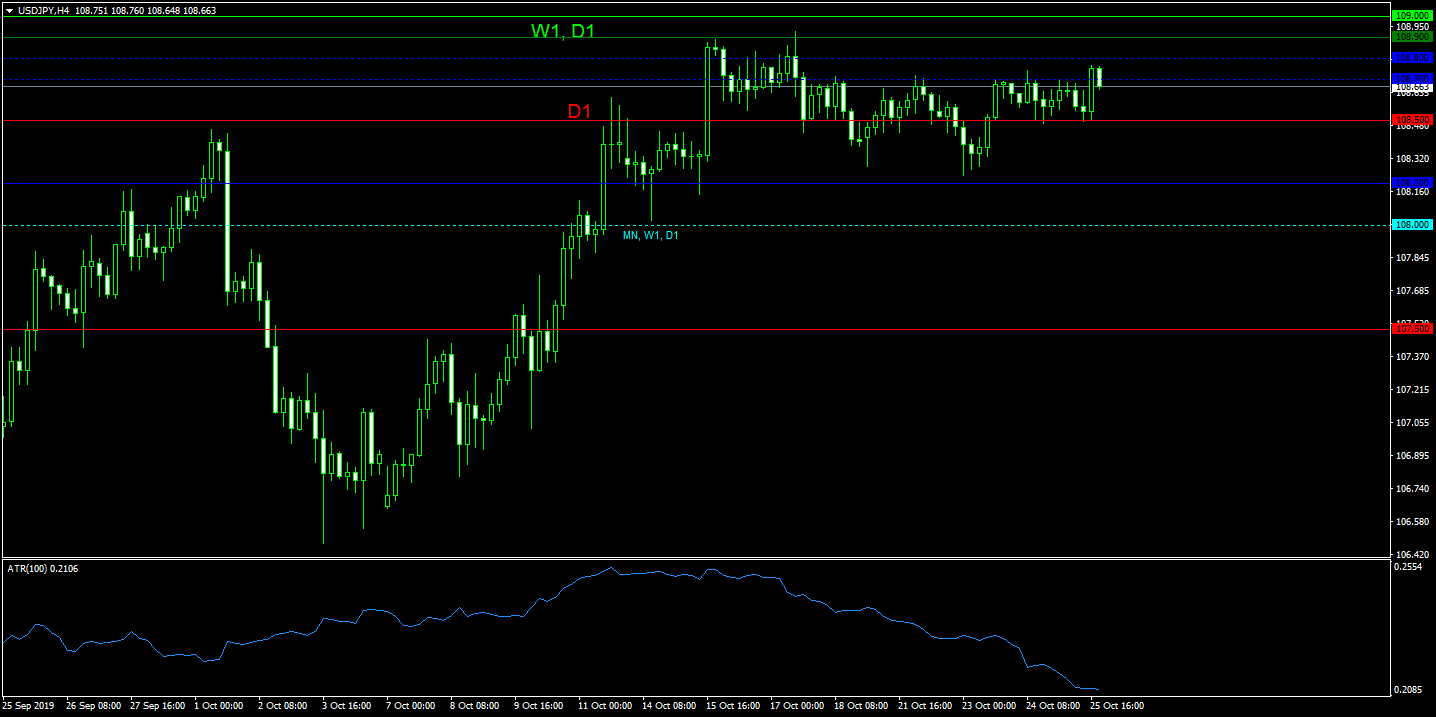Click the 107.845 value on price scale
This screenshot has width=1436, height=717.
pyautogui.click(x=1410, y=258)
